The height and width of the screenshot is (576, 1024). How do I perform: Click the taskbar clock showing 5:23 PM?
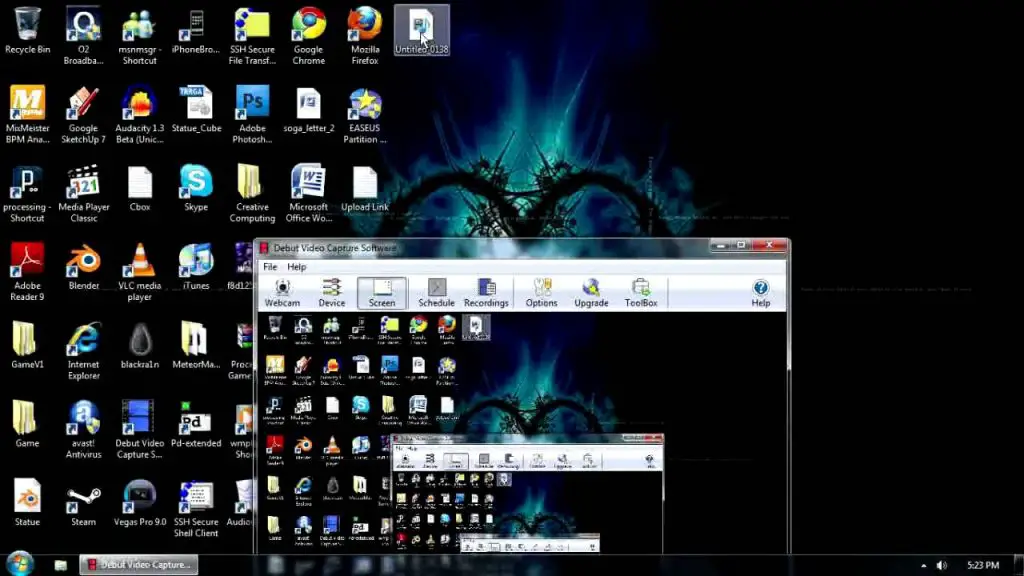(984, 566)
